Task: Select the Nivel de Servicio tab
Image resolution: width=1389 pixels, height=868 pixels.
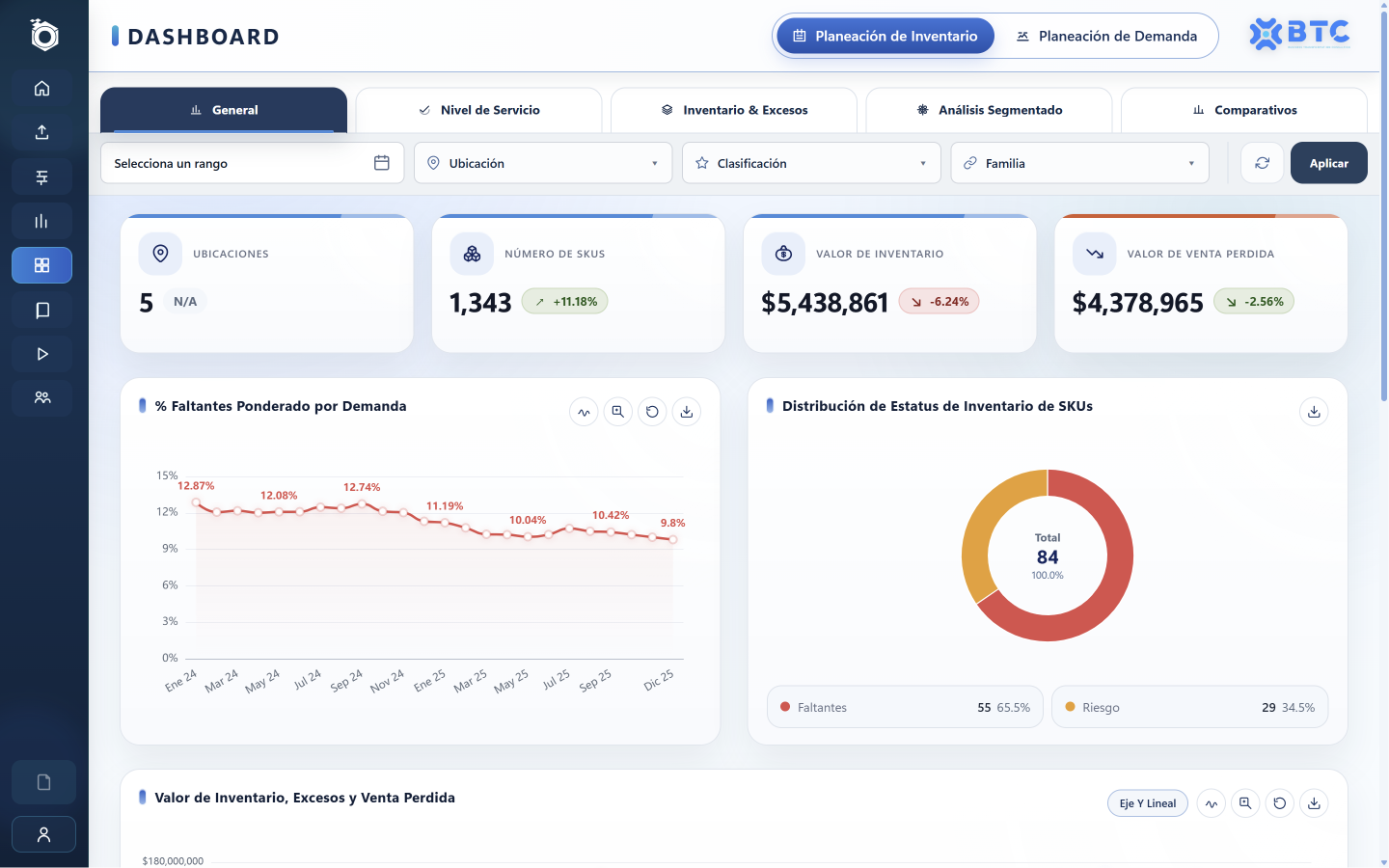Action: pyautogui.click(x=478, y=110)
